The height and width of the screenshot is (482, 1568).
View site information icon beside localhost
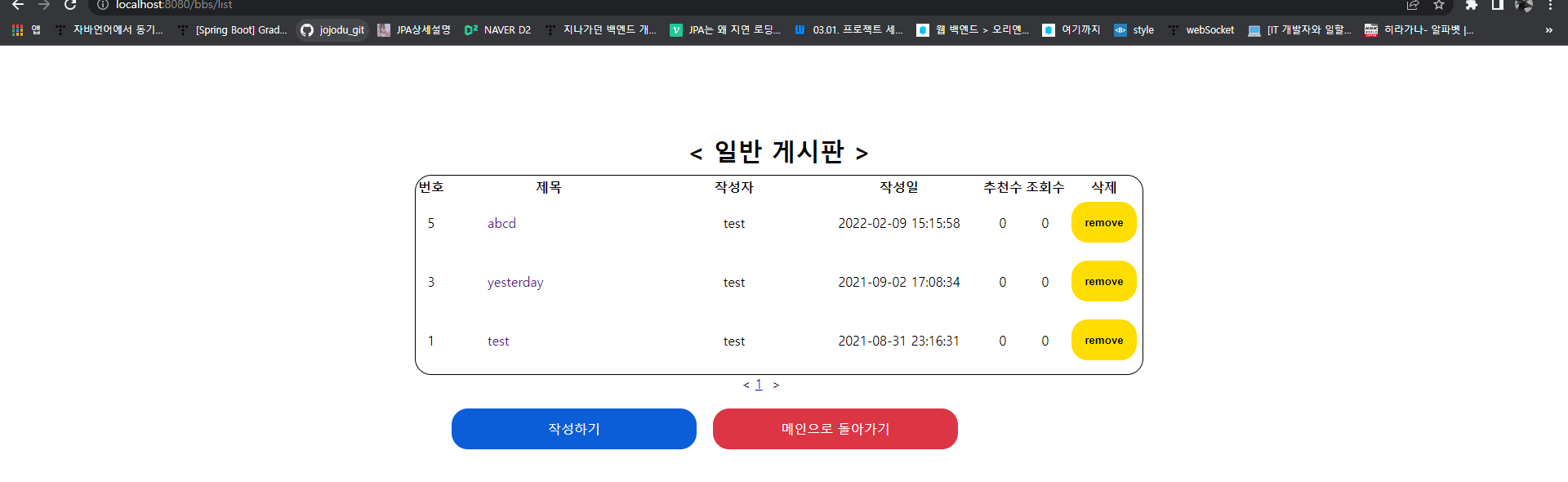[x=103, y=5]
